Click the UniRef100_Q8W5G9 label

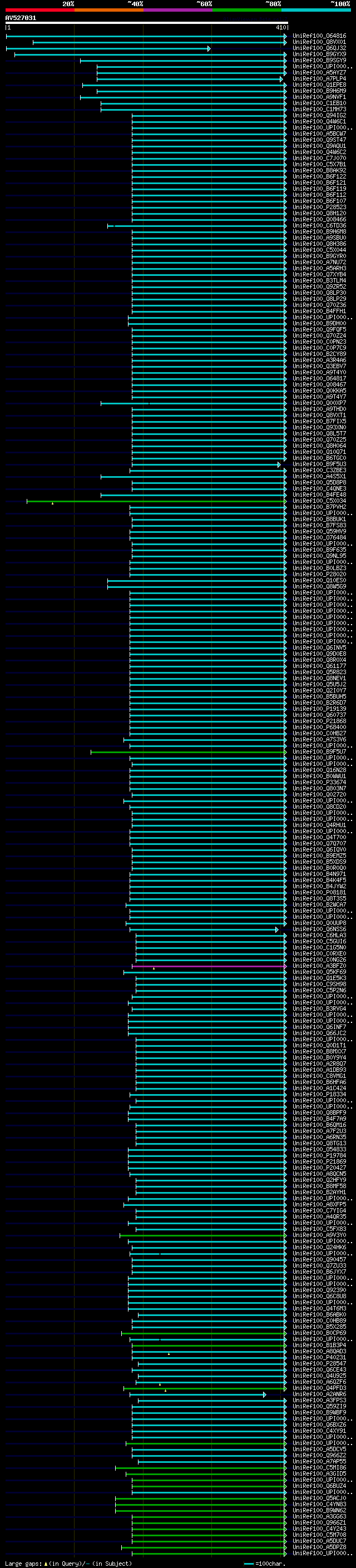[319, 587]
